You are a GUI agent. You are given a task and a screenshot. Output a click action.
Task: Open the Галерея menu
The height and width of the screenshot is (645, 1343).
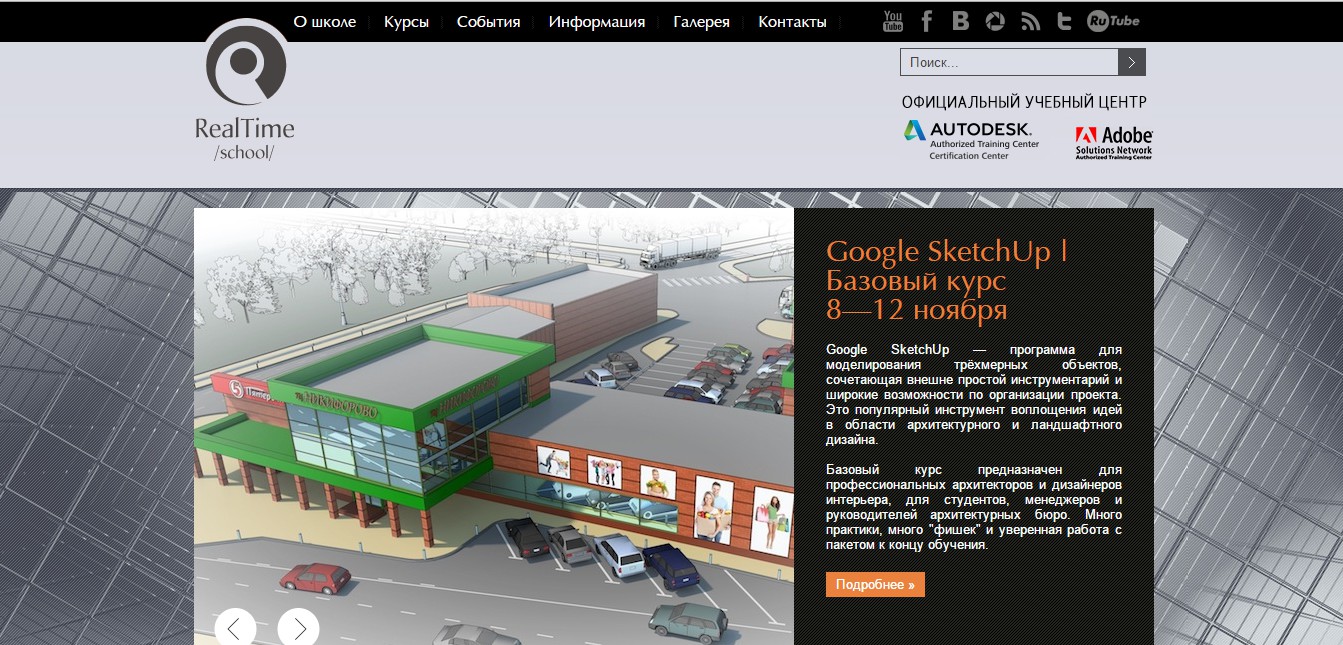(701, 21)
